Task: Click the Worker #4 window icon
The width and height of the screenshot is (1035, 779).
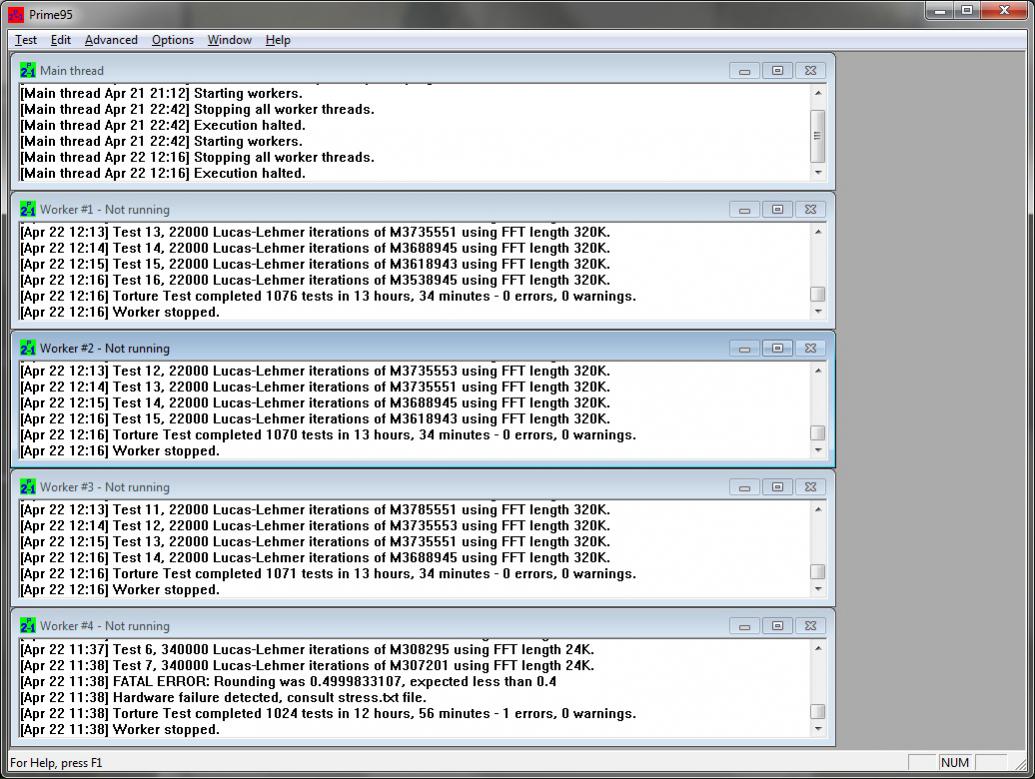Action: pos(28,625)
